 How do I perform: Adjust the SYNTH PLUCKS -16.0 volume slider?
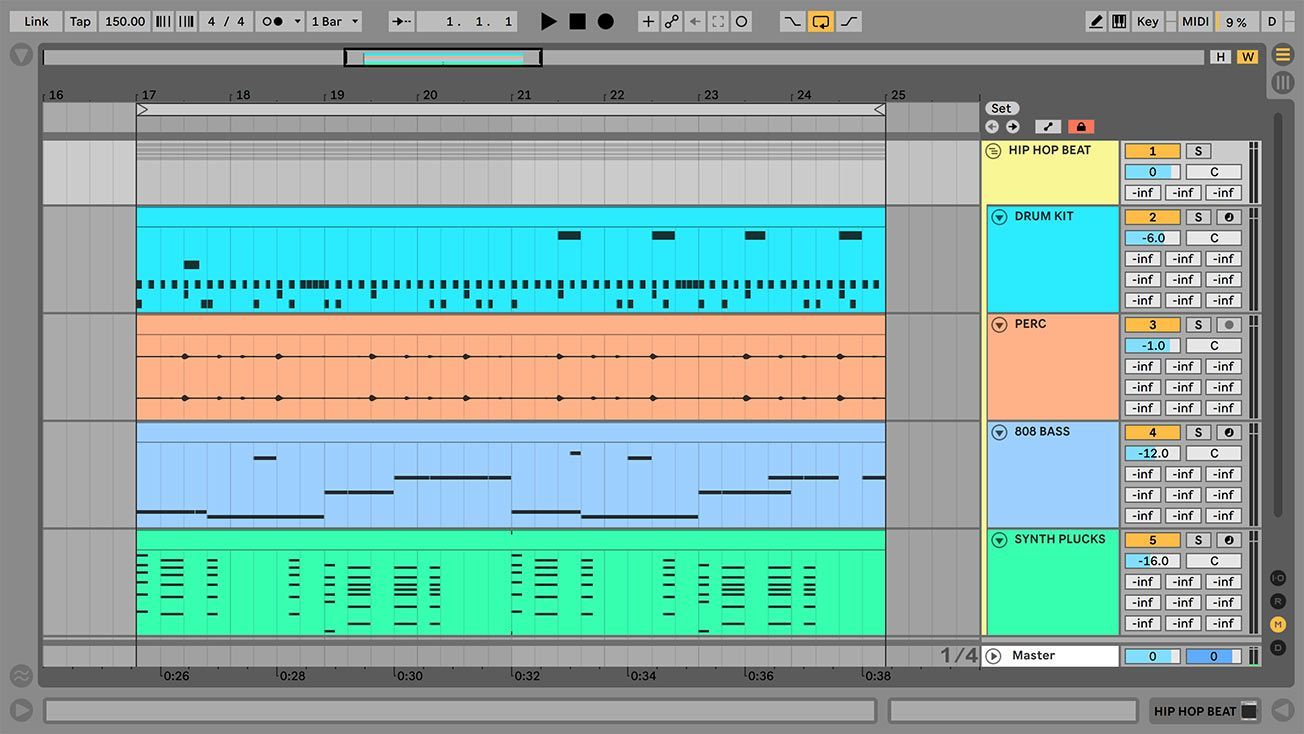pyautogui.click(x=1152, y=561)
